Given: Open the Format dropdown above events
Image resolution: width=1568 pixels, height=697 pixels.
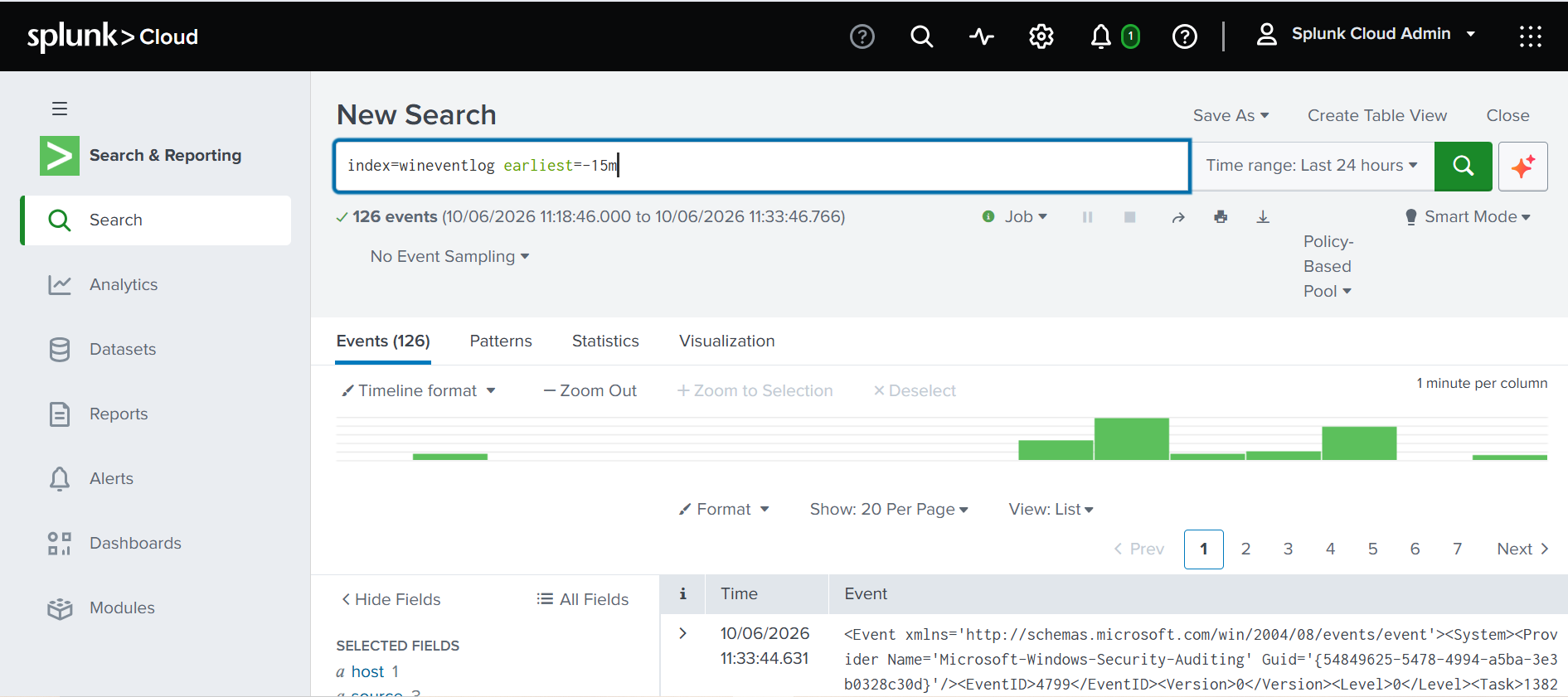Looking at the screenshot, I should pos(724,509).
